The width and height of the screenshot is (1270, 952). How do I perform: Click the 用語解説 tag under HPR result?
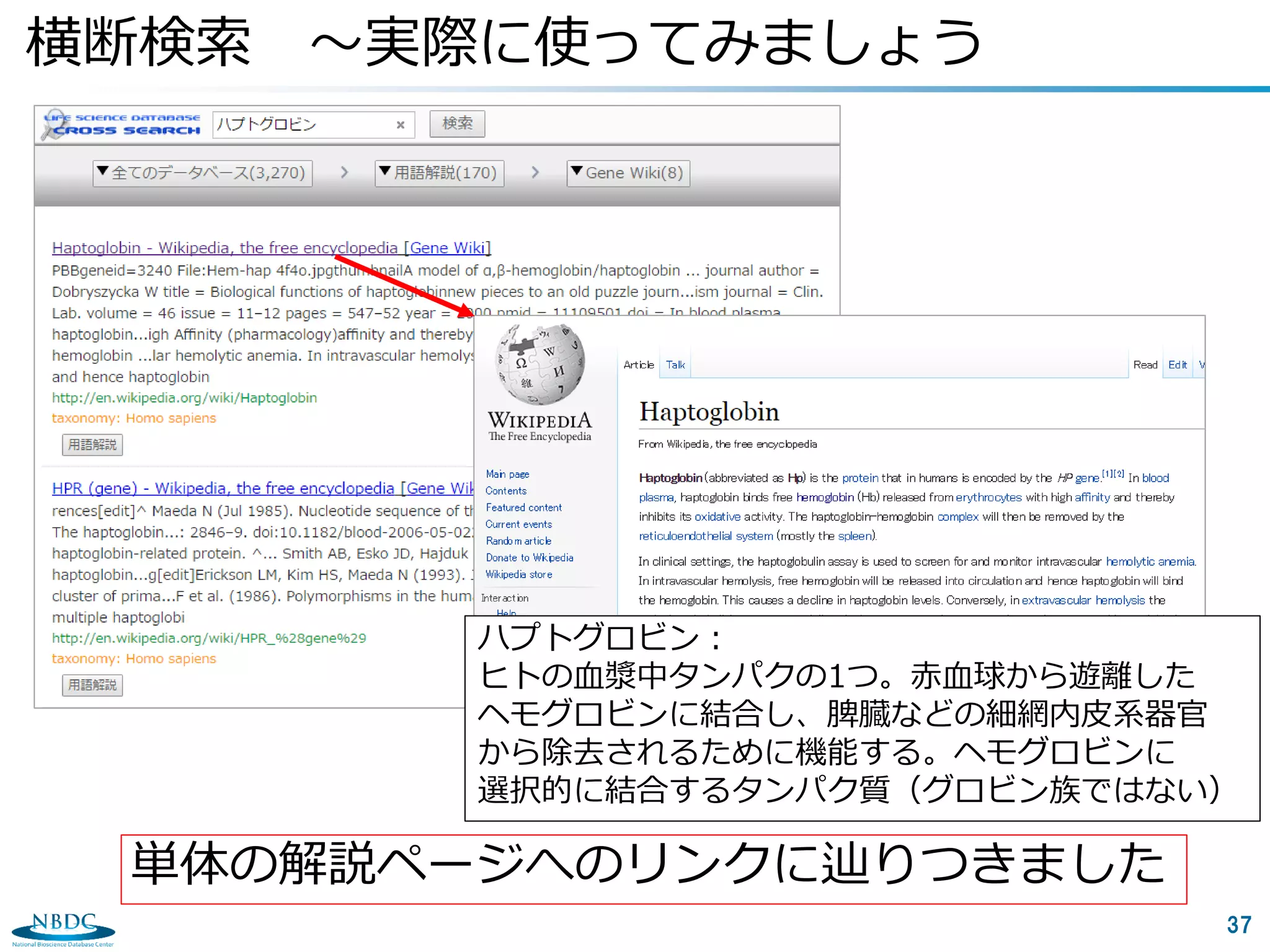click(x=92, y=685)
